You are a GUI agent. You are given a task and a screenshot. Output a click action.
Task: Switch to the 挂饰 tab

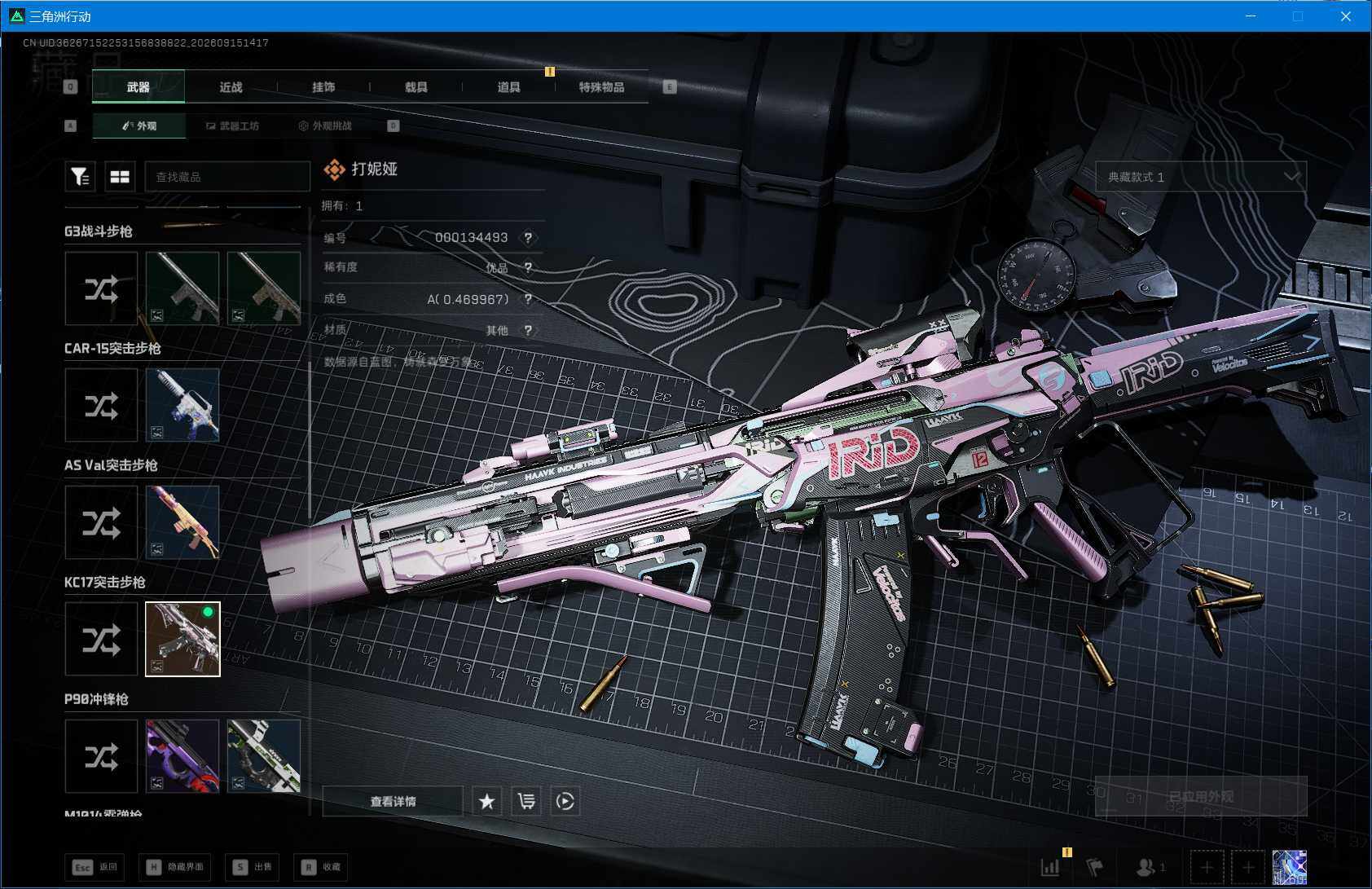coord(323,86)
